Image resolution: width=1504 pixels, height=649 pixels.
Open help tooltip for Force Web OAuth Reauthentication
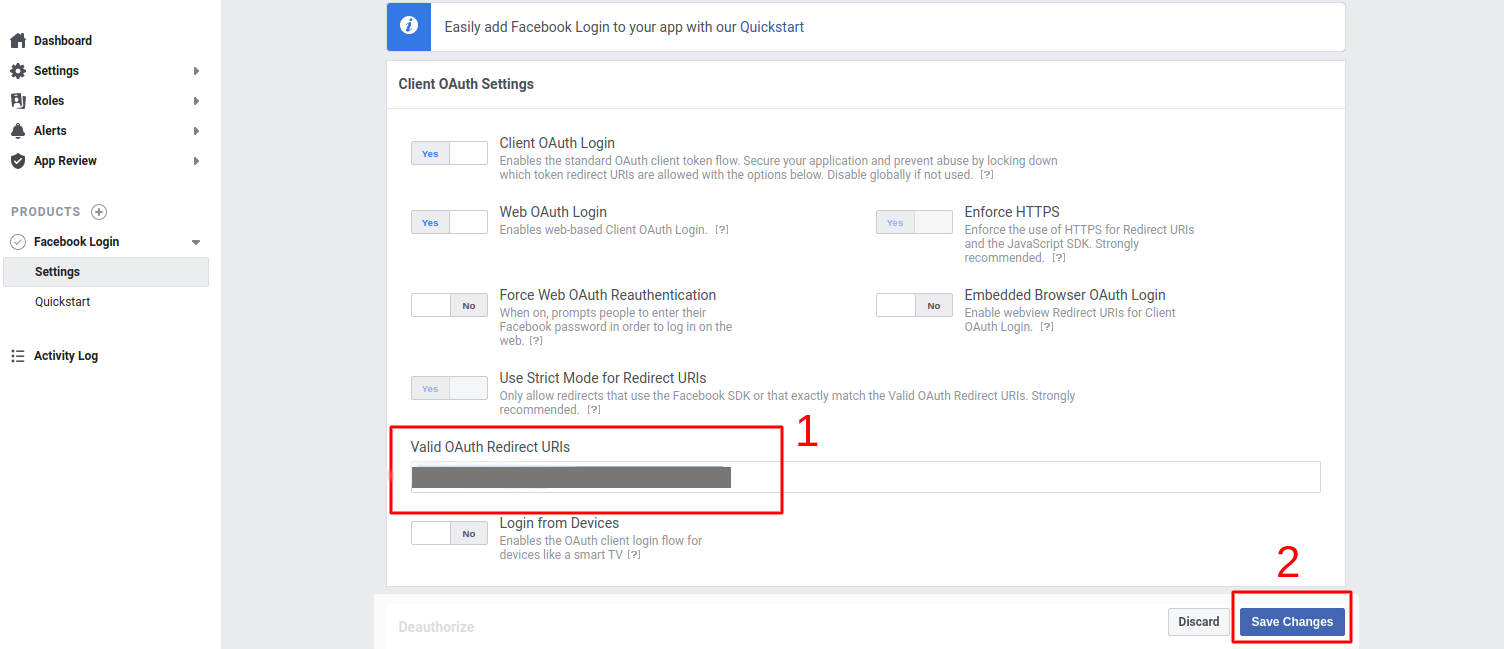click(536, 341)
